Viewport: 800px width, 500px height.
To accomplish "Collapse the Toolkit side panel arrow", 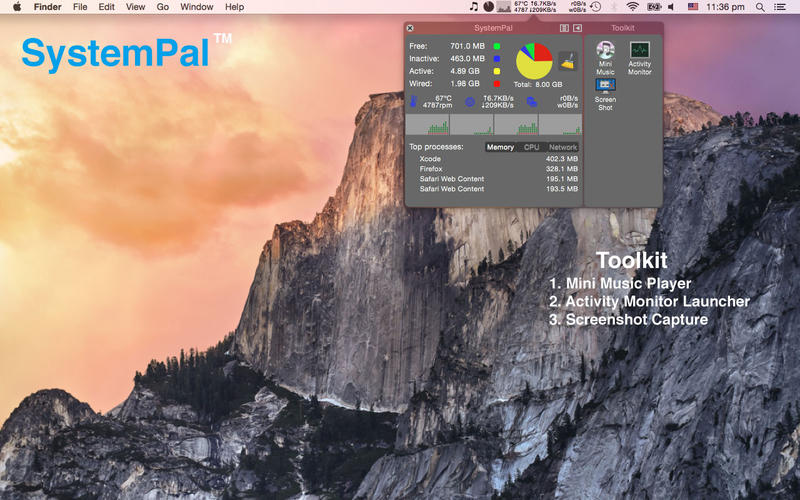I will point(577,28).
